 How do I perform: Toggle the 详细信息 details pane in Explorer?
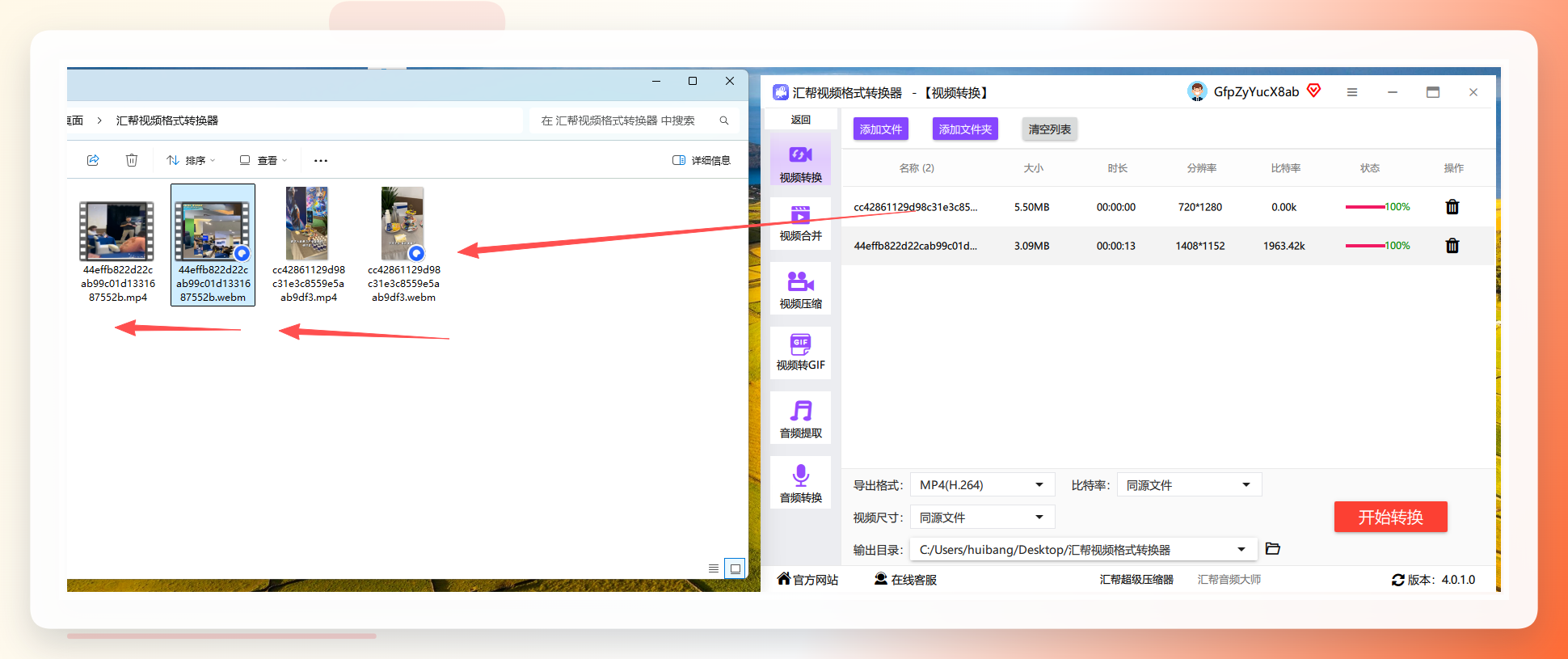point(702,160)
